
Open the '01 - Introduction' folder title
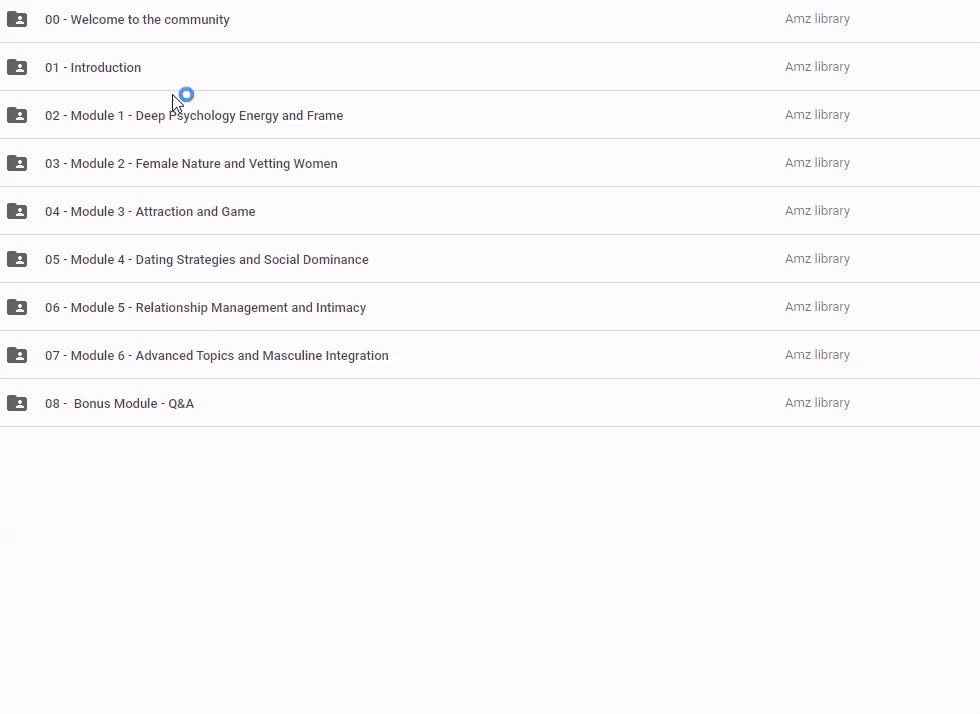pos(93,67)
